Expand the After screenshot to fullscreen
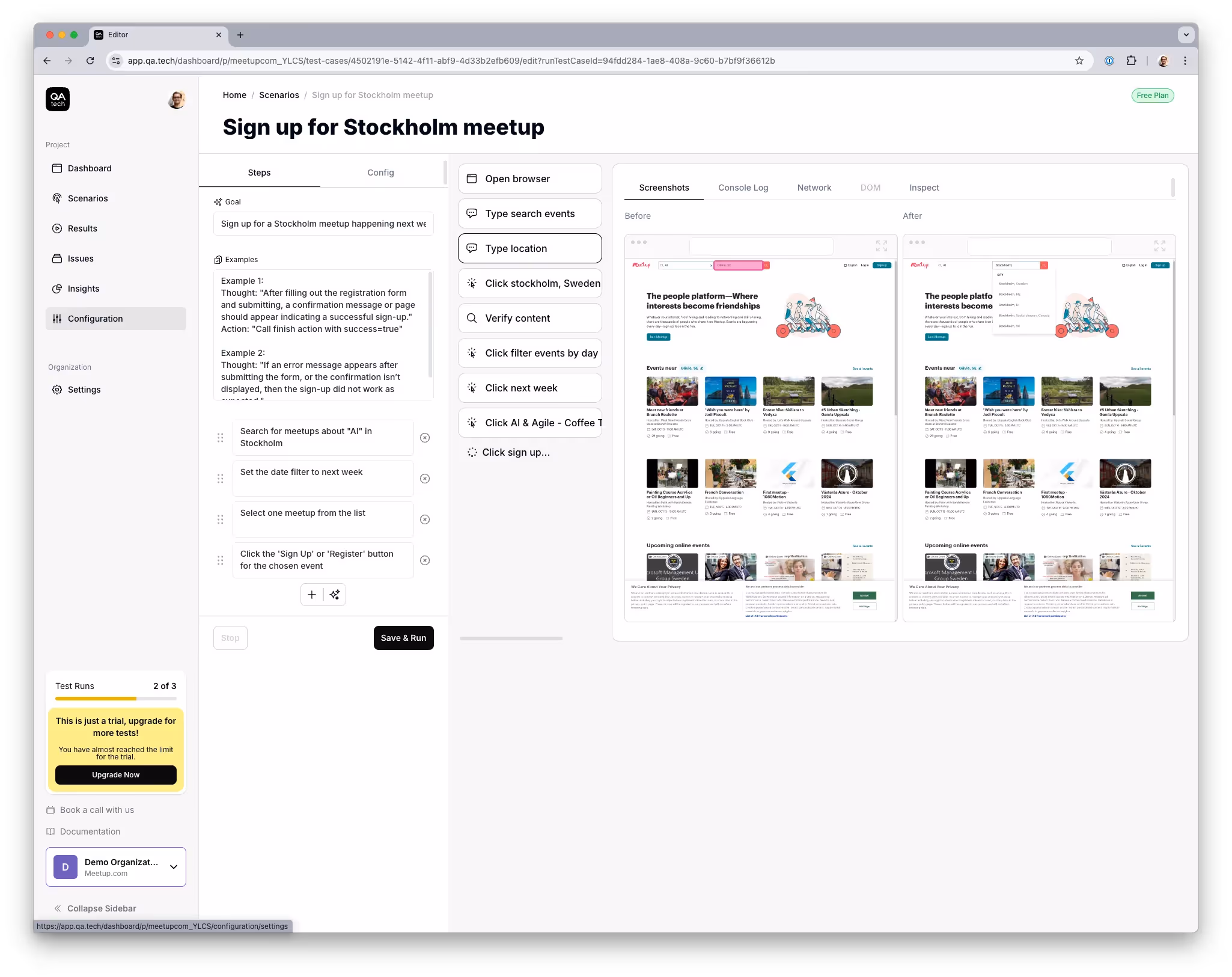 point(1160,246)
